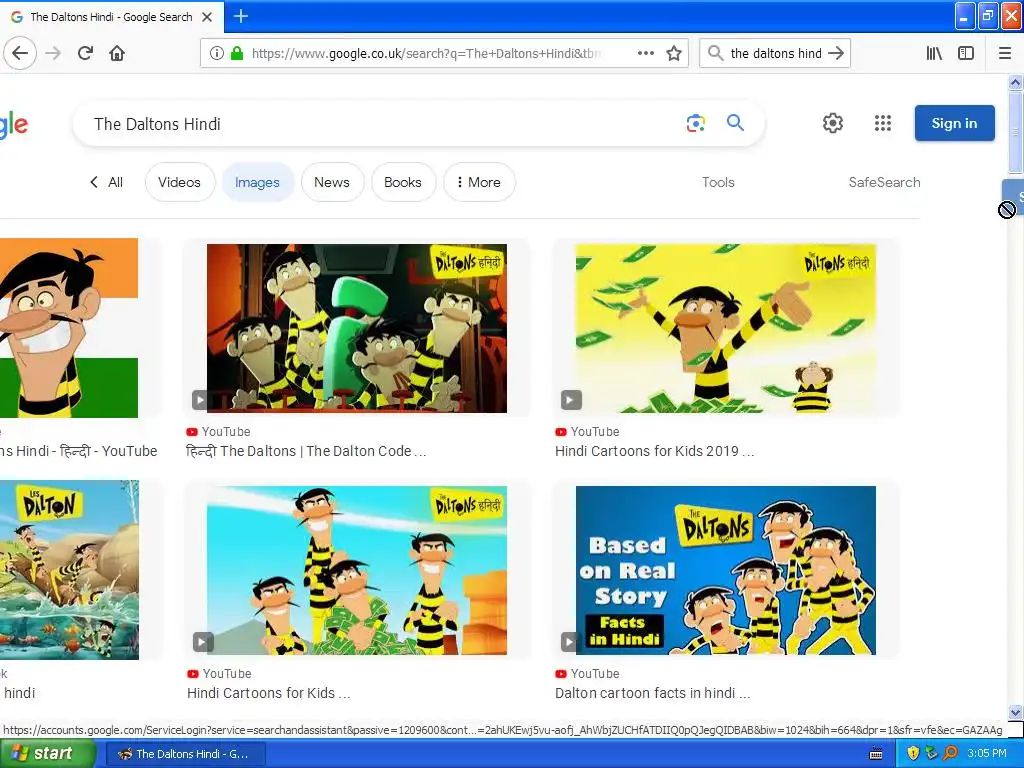Open the browser home page icon
Viewport: 1024px width, 768px height.
[x=117, y=53]
